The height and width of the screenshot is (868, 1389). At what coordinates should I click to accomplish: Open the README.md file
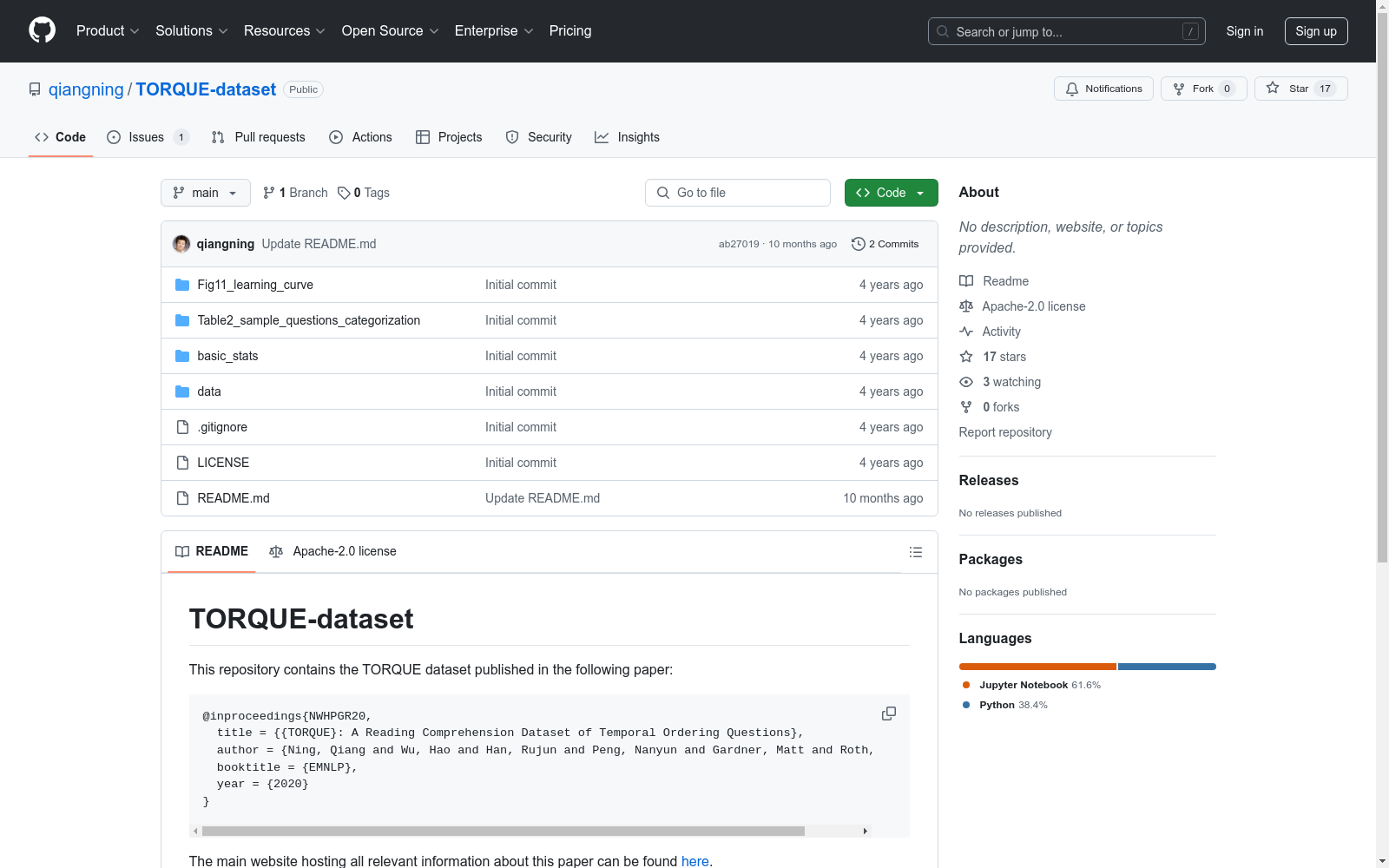(x=234, y=498)
